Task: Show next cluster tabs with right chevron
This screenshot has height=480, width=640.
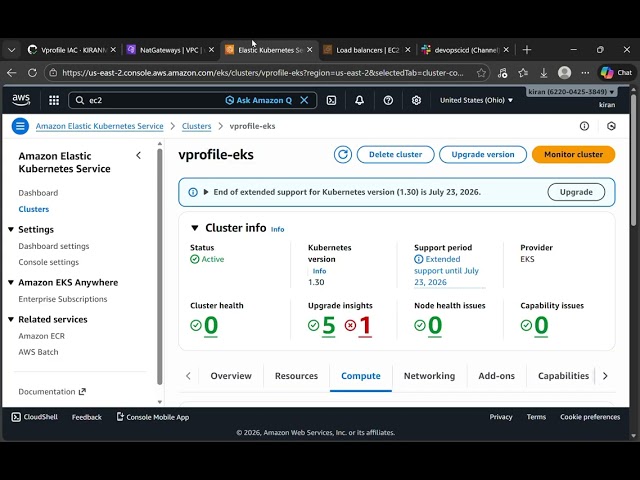Action: click(605, 376)
